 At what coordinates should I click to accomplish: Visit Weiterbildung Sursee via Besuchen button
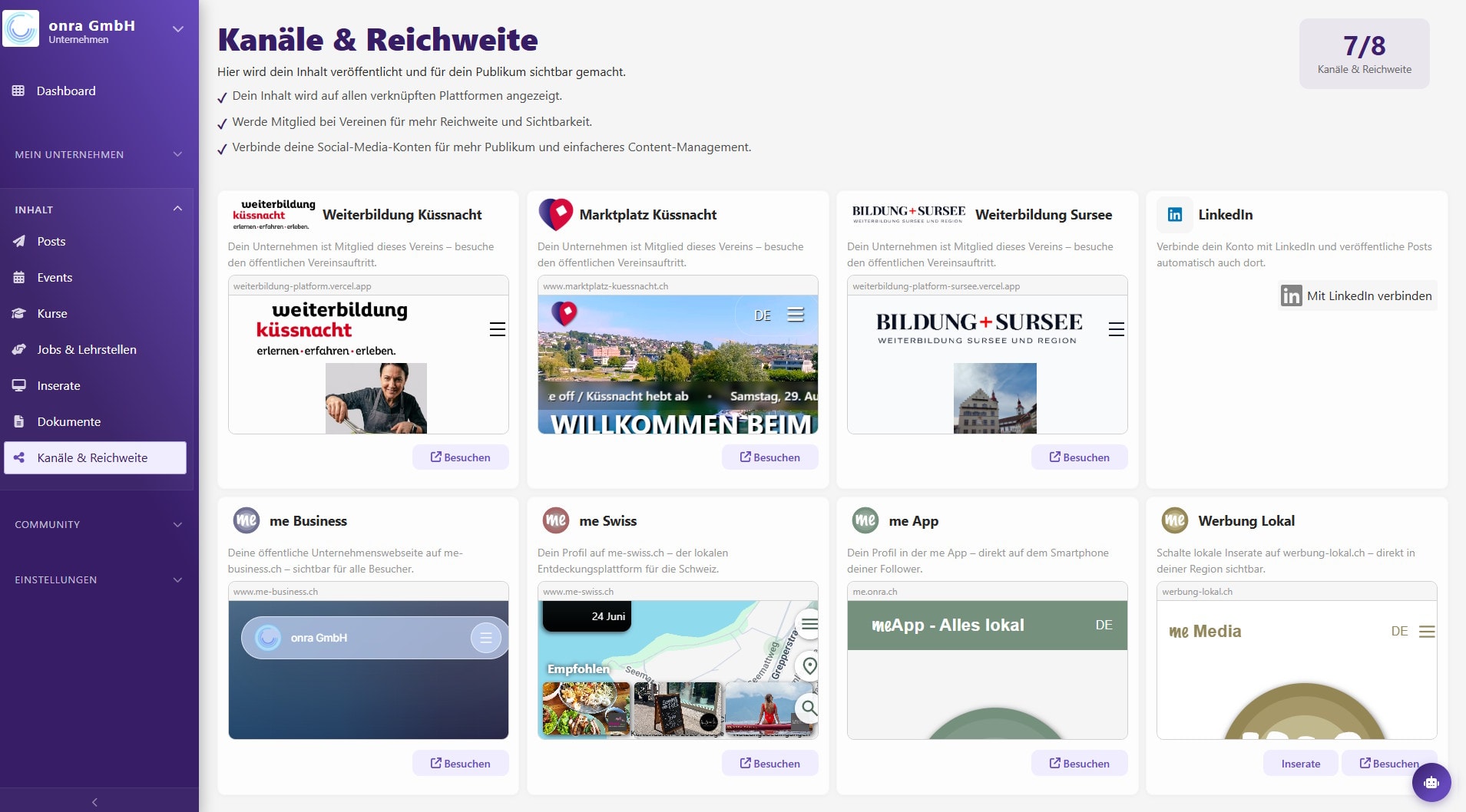click(x=1079, y=457)
